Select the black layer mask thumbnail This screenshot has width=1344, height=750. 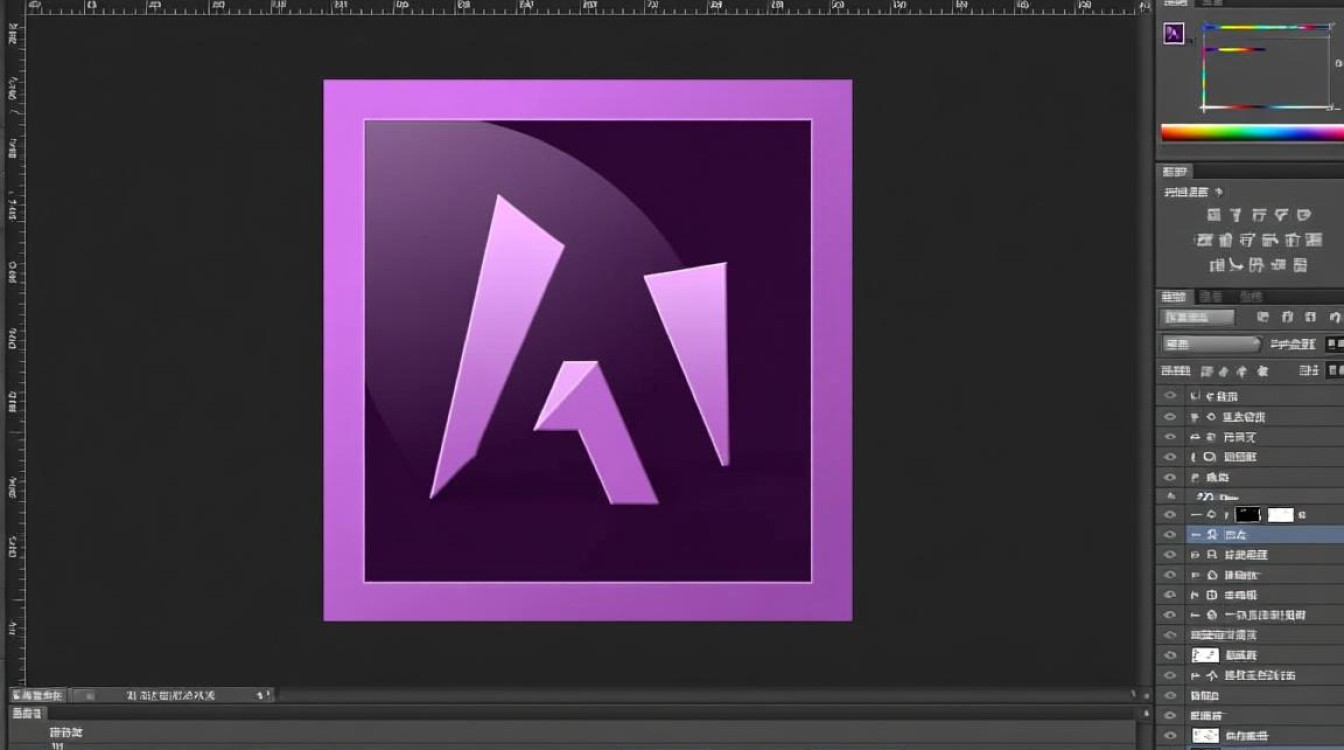point(1247,515)
